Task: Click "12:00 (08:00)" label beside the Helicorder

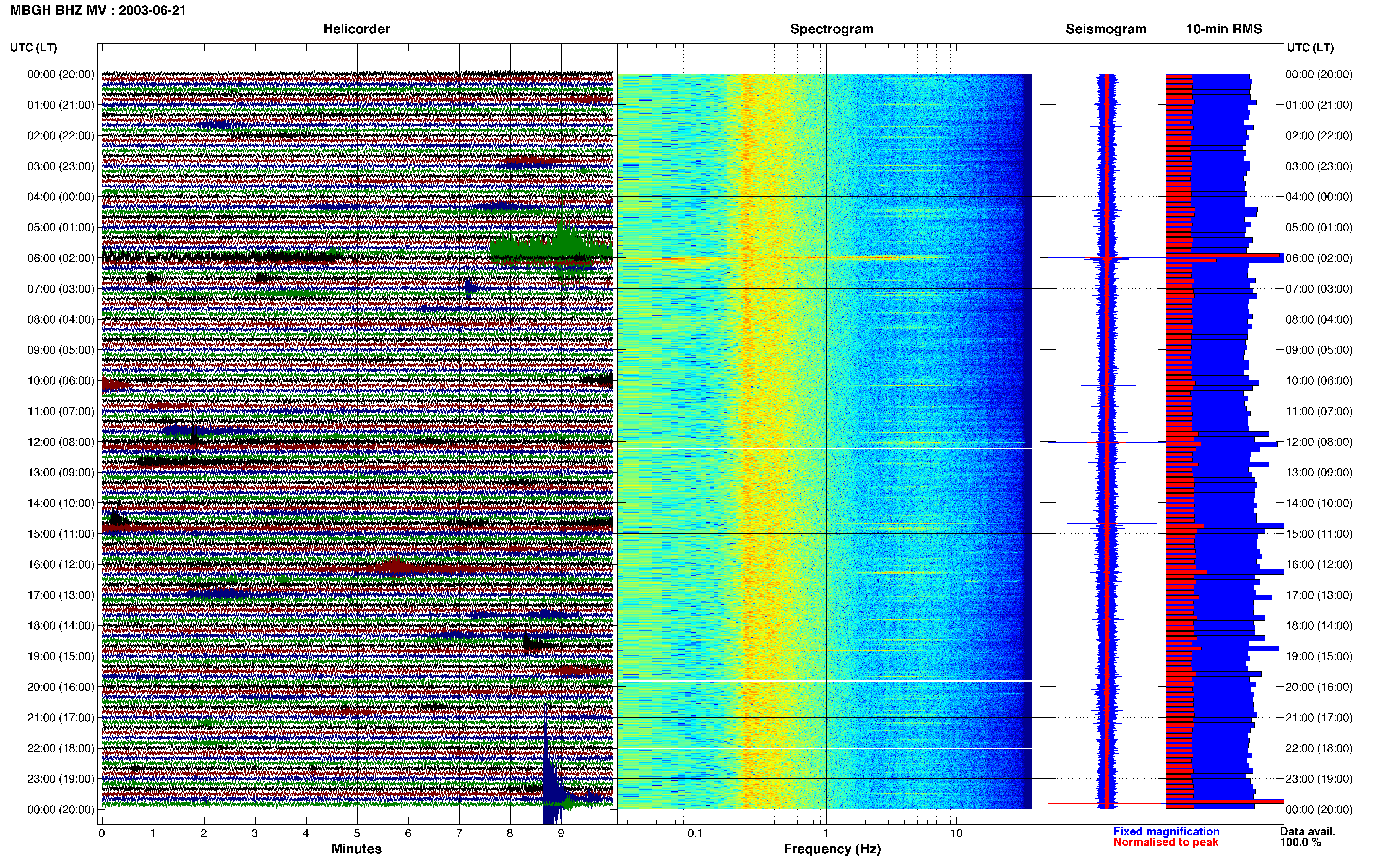Action: tap(61, 442)
